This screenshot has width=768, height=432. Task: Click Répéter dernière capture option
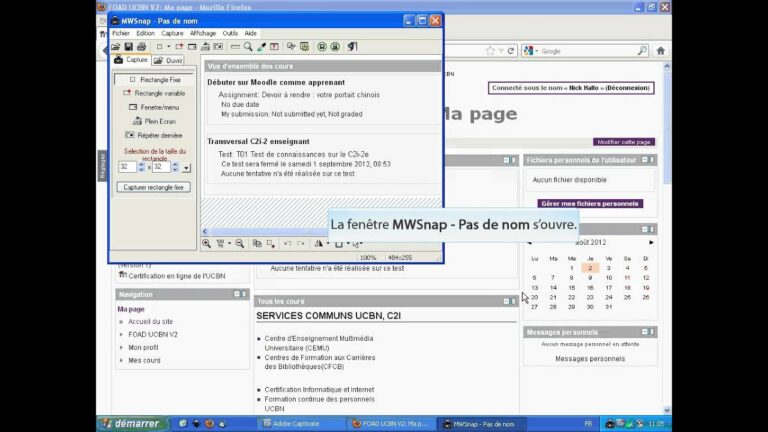[x=154, y=135]
